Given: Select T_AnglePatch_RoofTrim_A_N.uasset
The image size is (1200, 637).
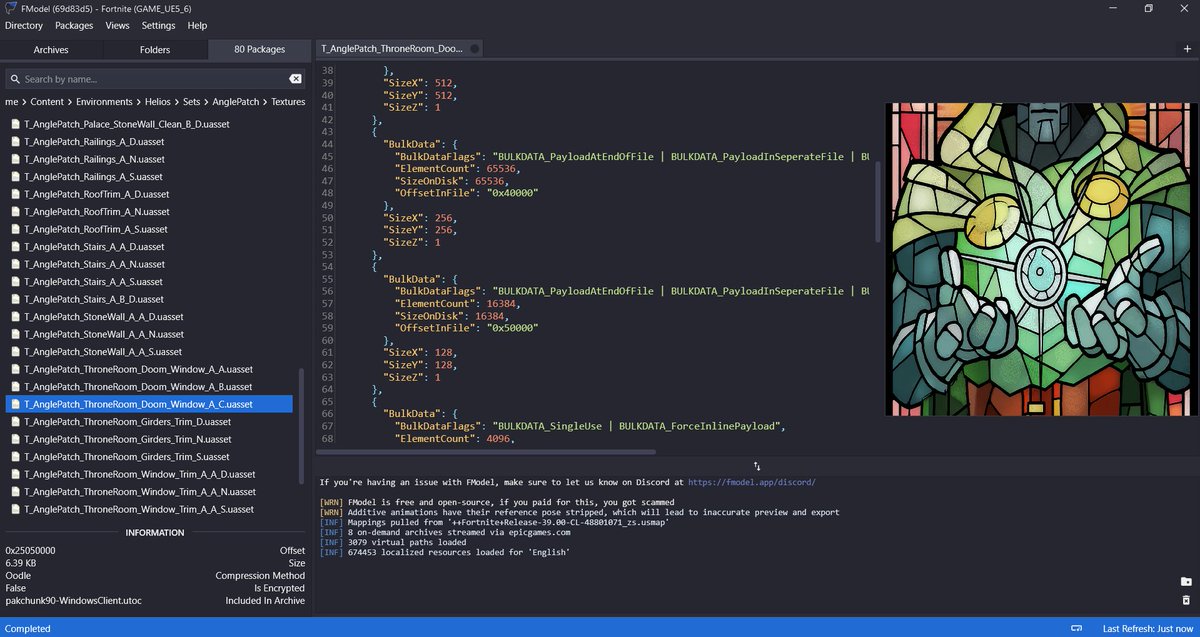Looking at the screenshot, I should (150, 212).
